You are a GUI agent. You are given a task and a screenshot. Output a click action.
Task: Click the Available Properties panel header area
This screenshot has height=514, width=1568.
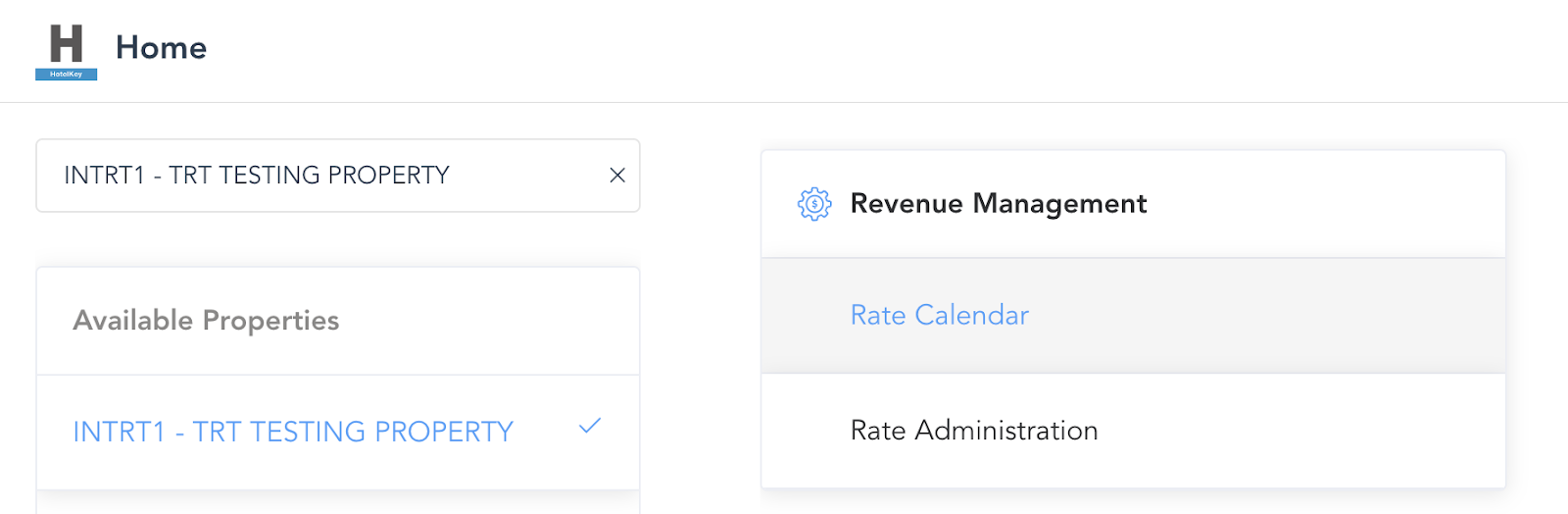[490, 321]
